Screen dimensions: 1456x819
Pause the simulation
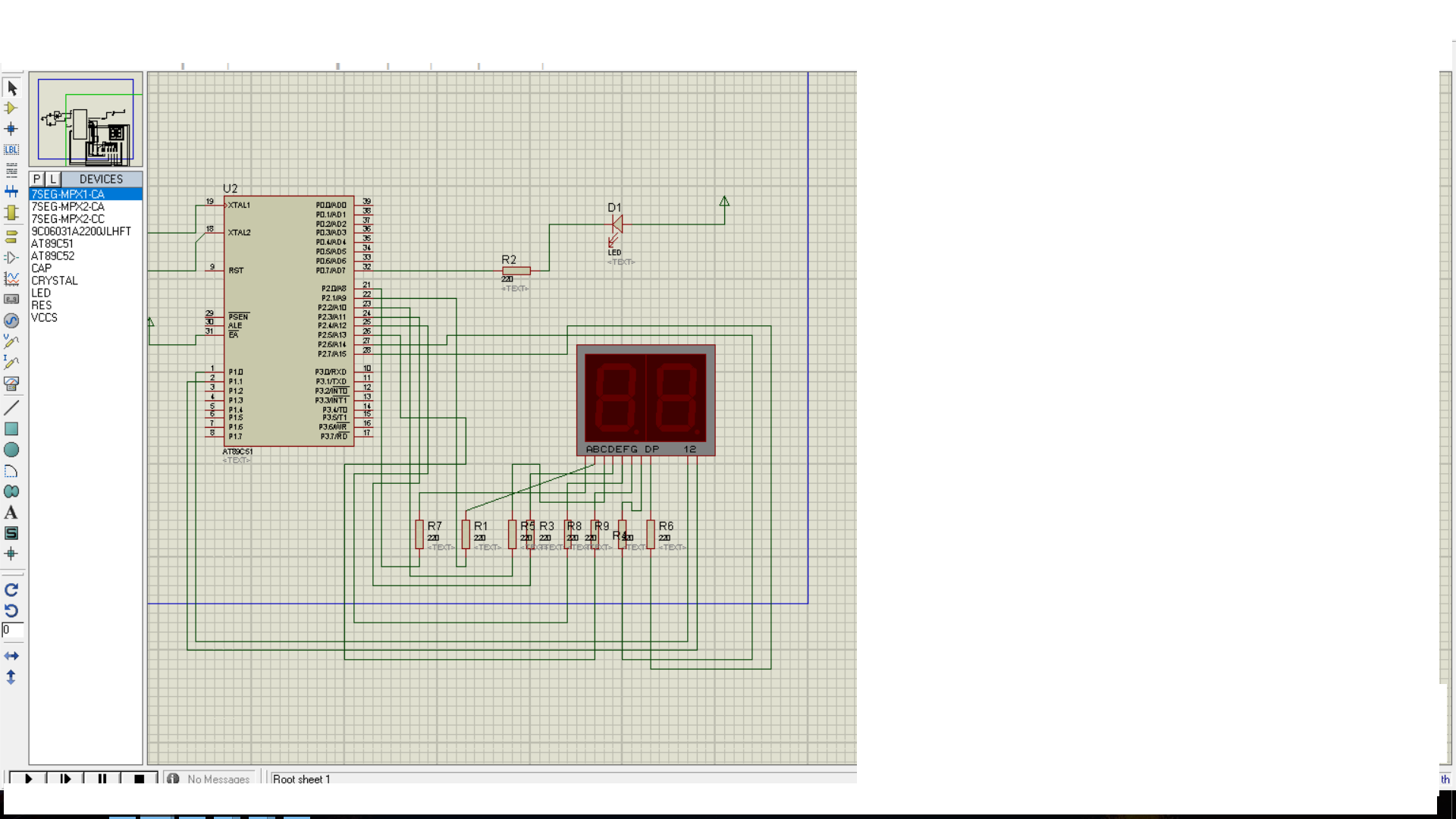point(102,778)
